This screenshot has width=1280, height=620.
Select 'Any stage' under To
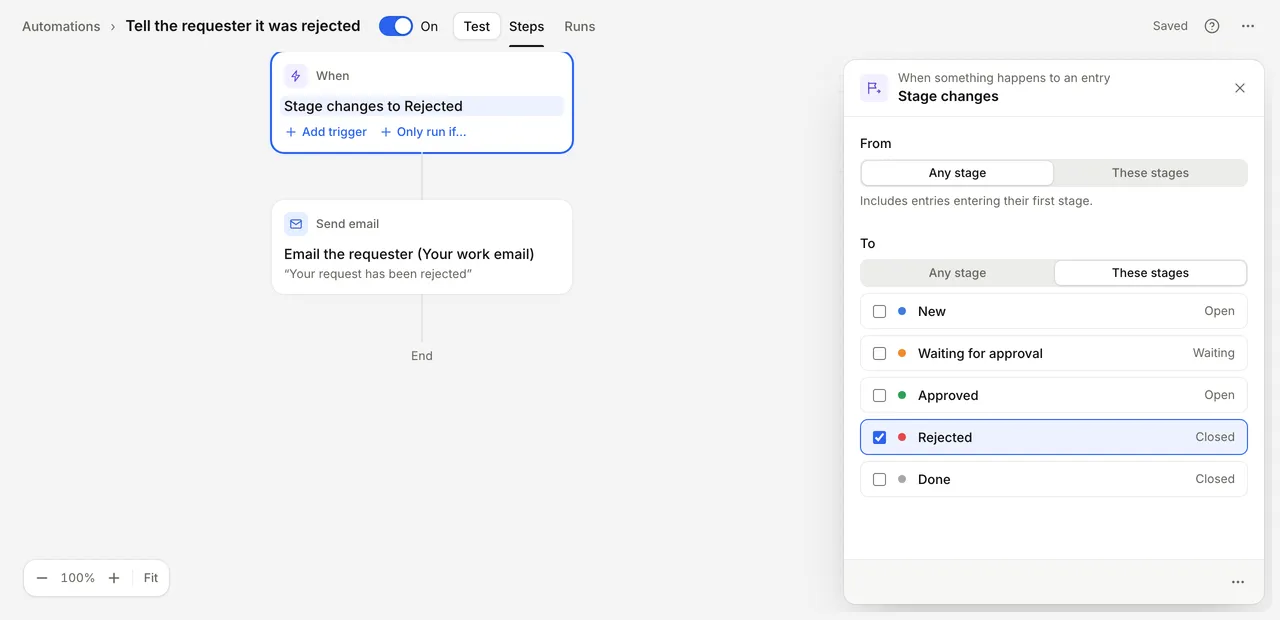(x=957, y=273)
